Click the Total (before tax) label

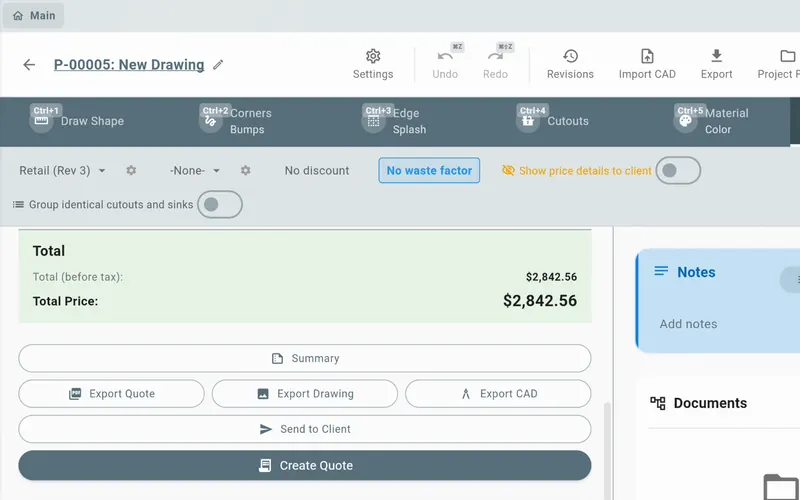tap(78, 277)
